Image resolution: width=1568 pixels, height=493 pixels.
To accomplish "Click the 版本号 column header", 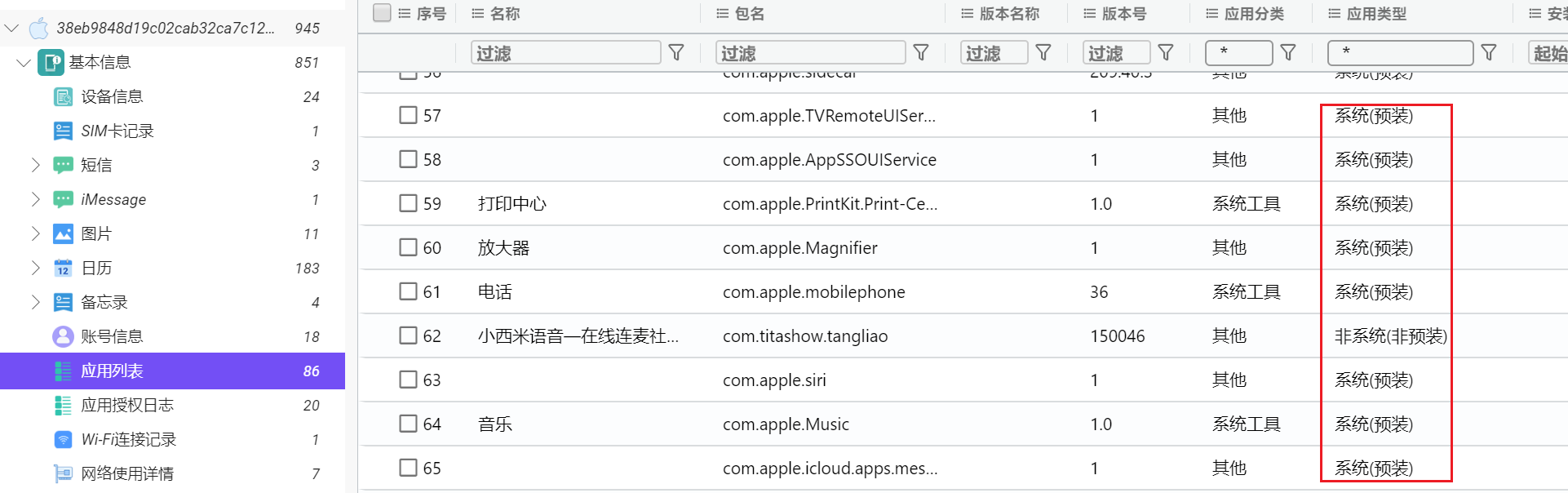I will coord(1123,14).
